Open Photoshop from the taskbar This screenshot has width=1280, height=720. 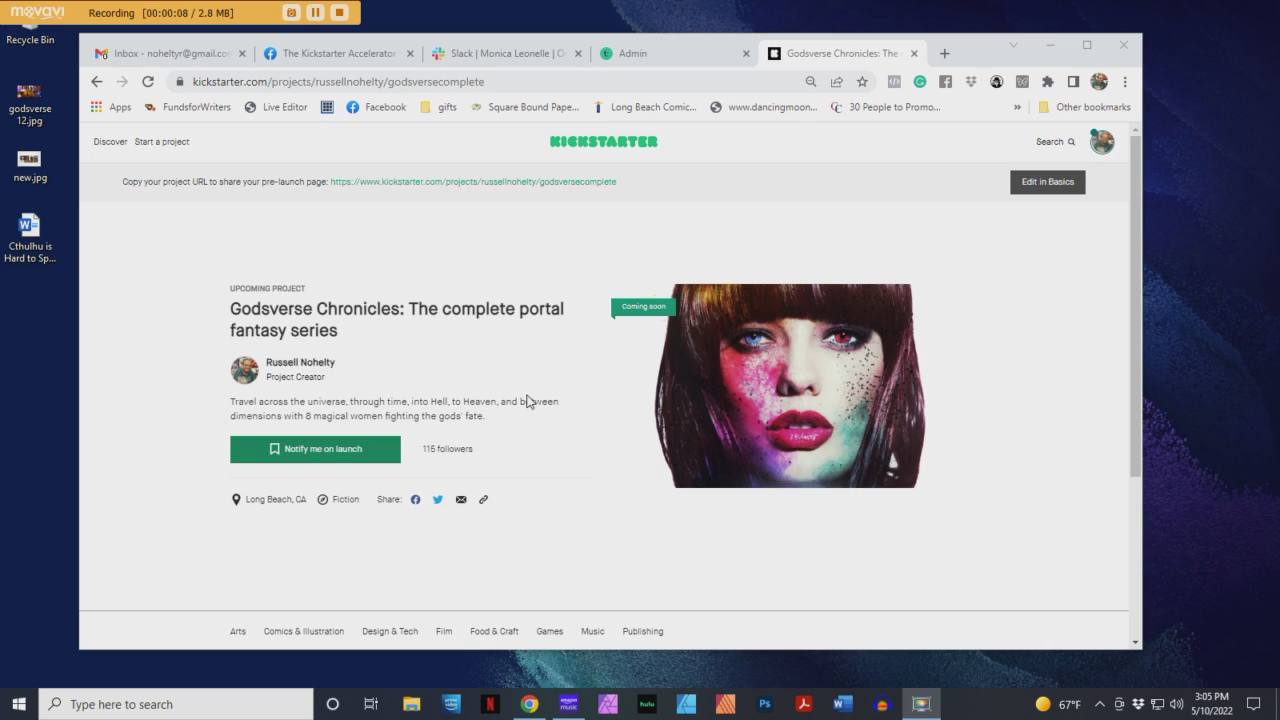click(x=763, y=703)
